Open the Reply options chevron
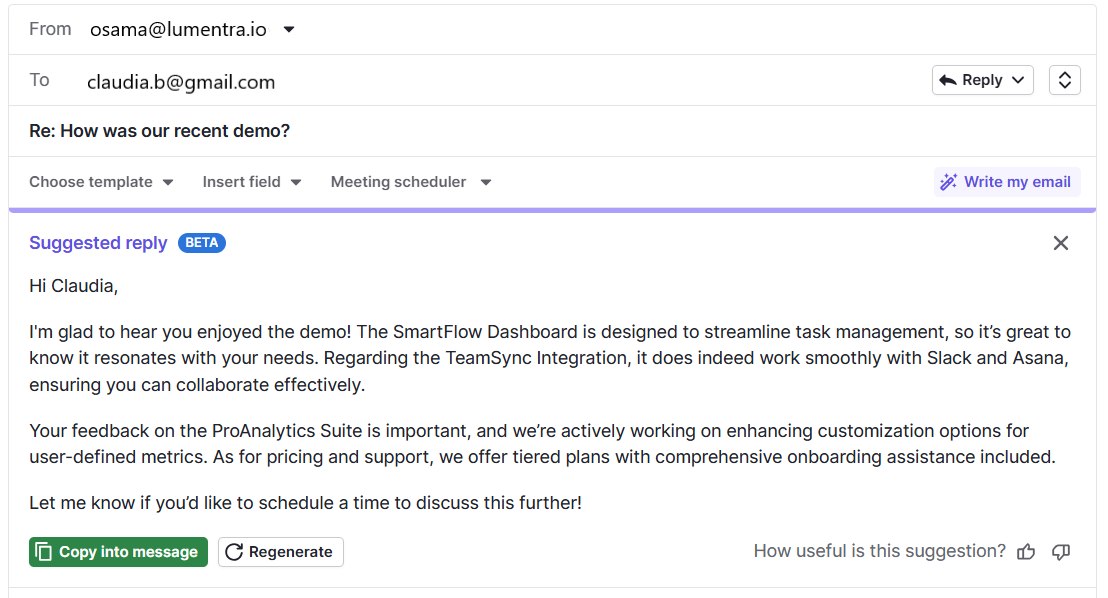Screen dimensions: 1108x598 pyautogui.click(x=1019, y=79)
